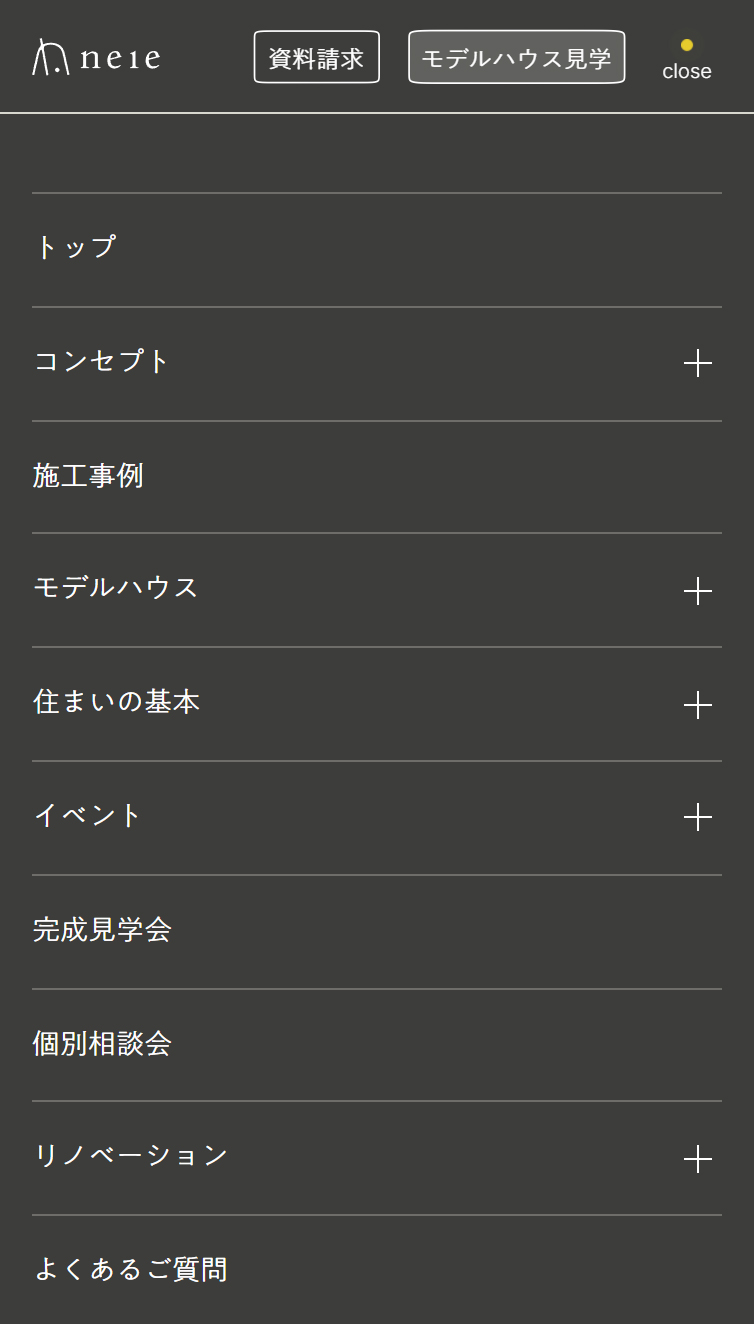Select 完成見学会 from the menu

(103, 931)
